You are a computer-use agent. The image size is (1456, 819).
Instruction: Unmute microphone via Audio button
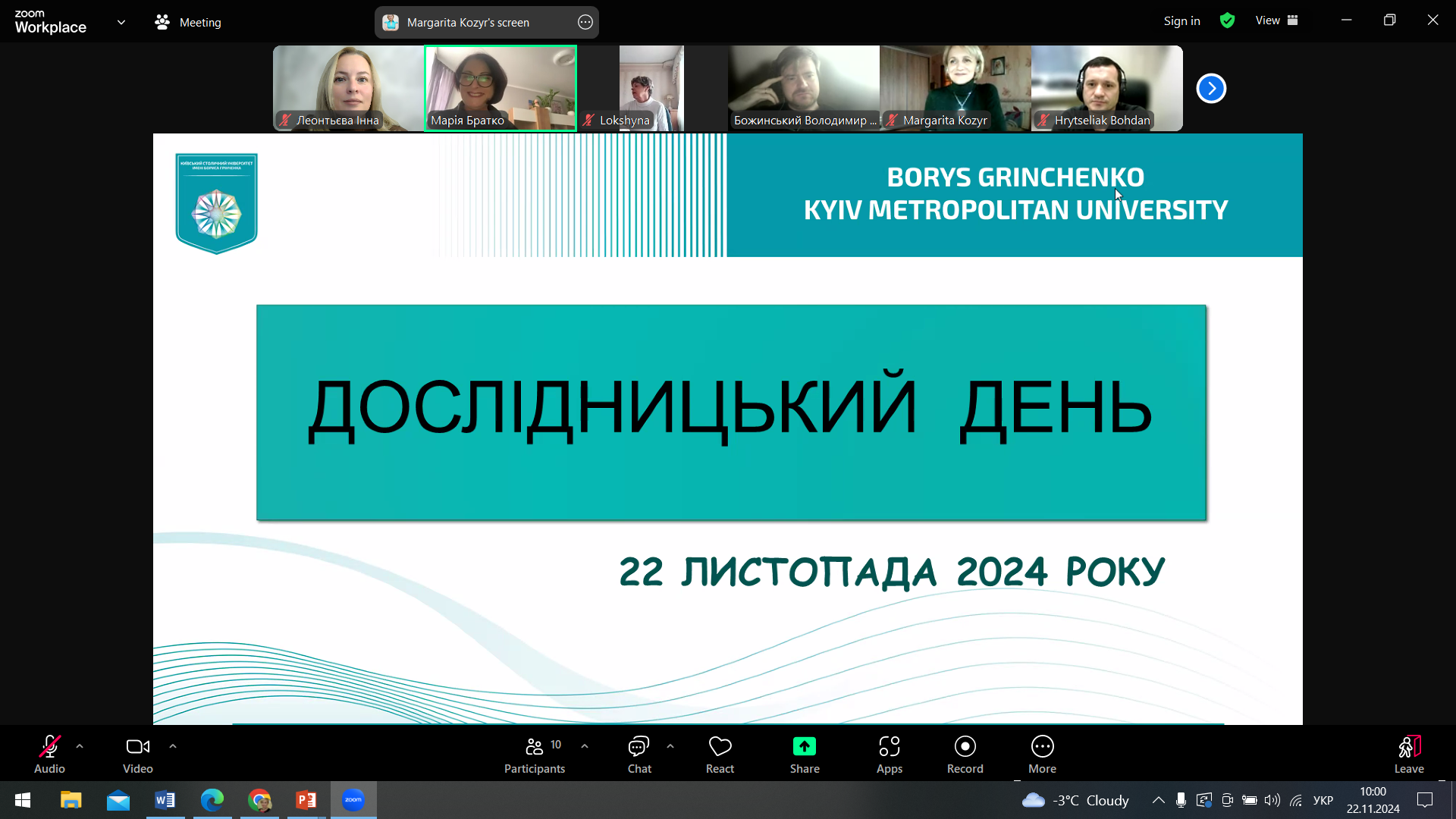[x=49, y=747]
